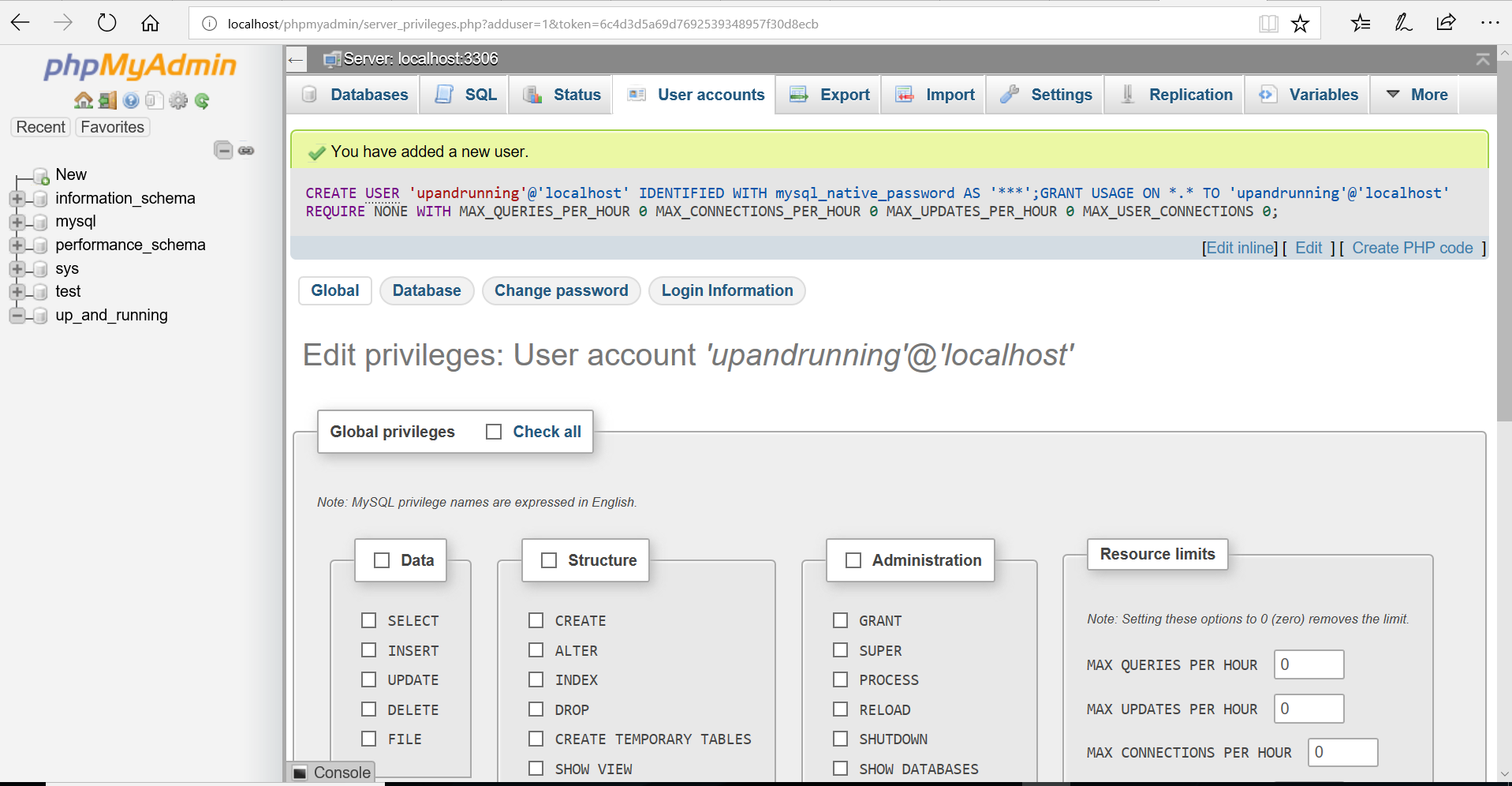1512x786 pixels.
Task: Click the Login Information sub-tab
Action: click(726, 290)
